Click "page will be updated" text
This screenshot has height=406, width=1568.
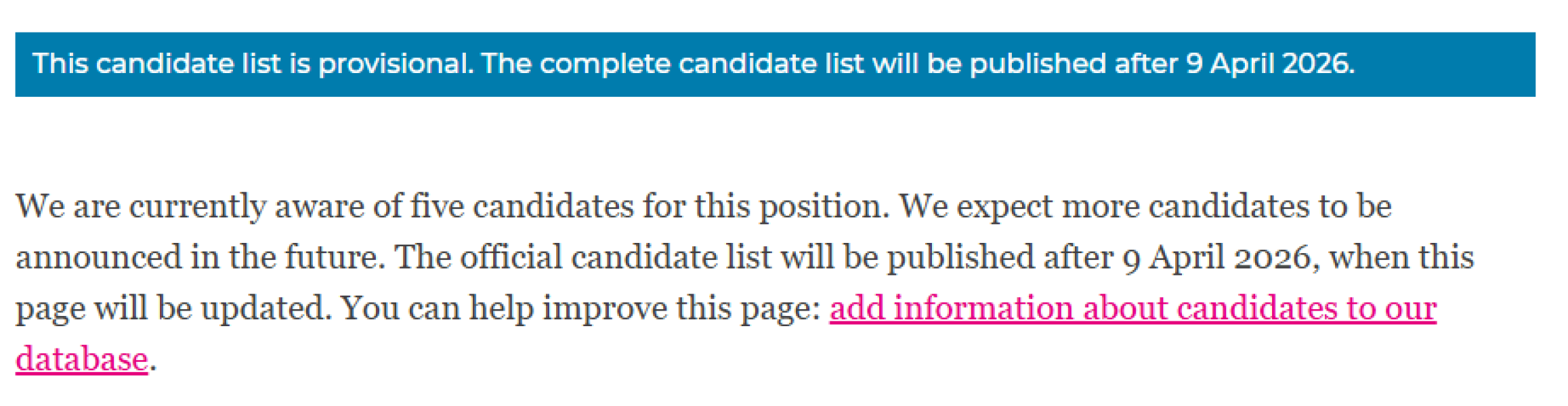point(173,309)
